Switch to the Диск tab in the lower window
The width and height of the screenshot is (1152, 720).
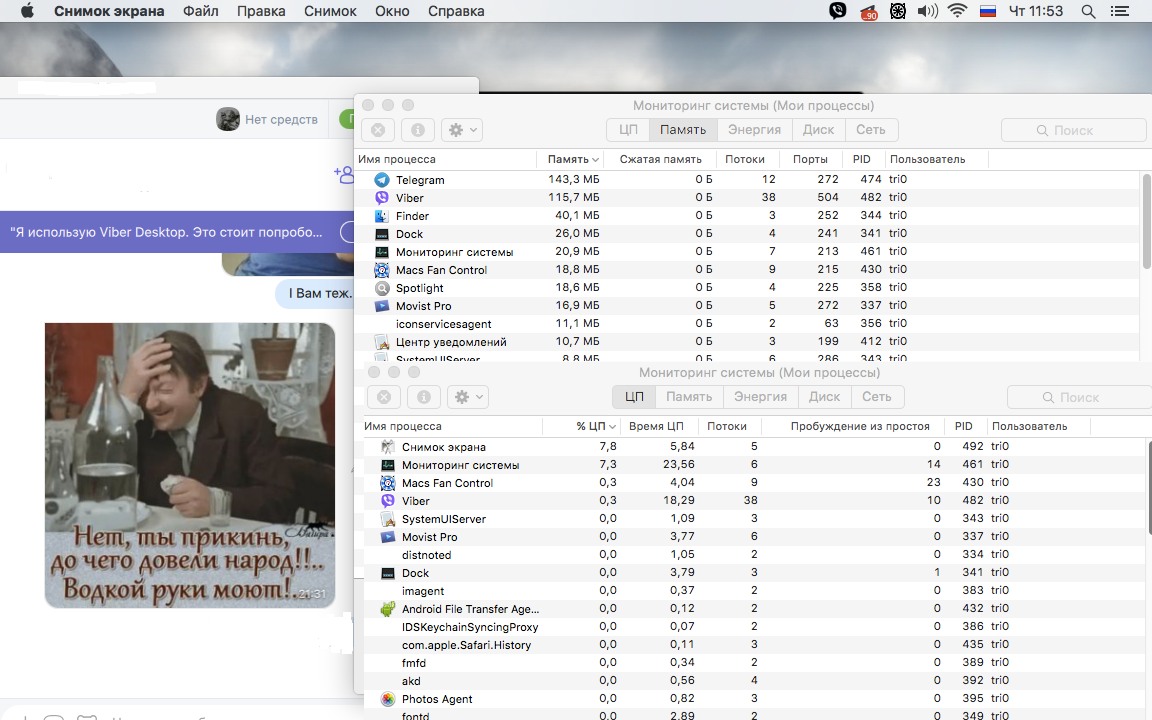(824, 397)
